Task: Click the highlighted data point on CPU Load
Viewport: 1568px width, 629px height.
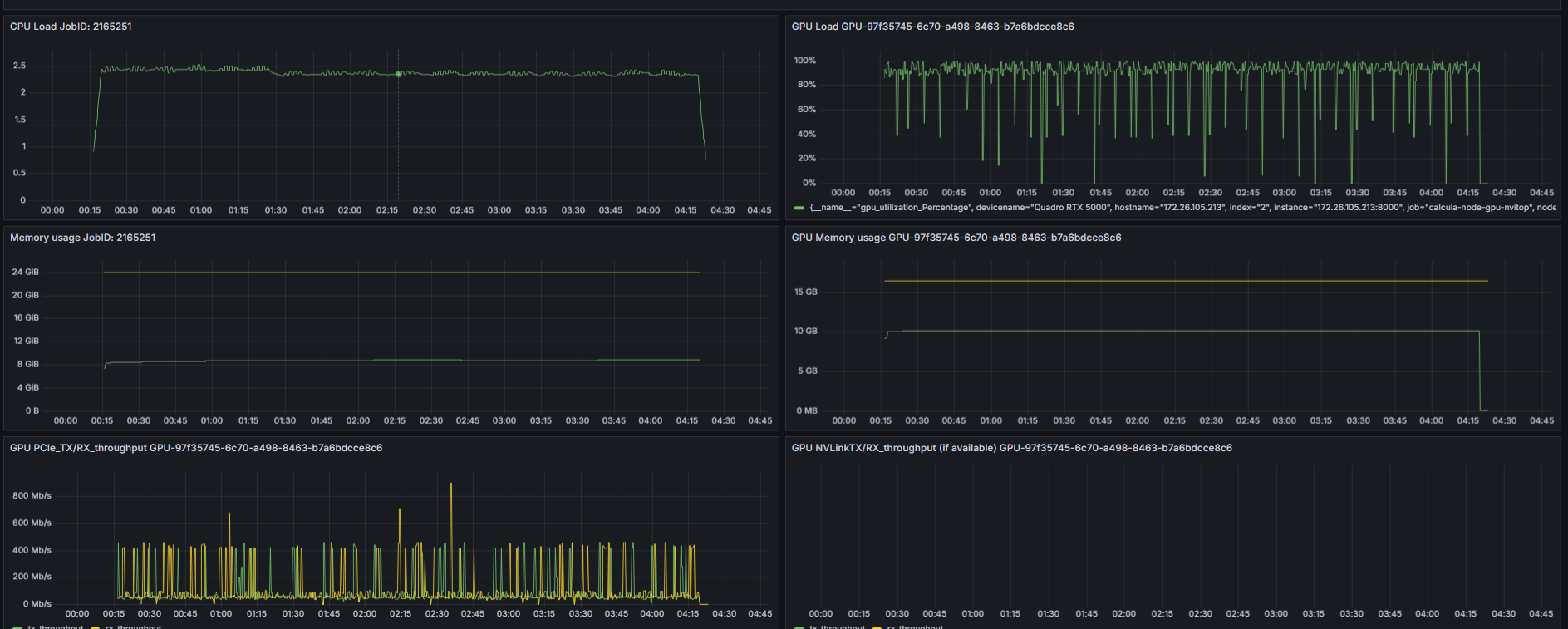Action: (x=398, y=74)
